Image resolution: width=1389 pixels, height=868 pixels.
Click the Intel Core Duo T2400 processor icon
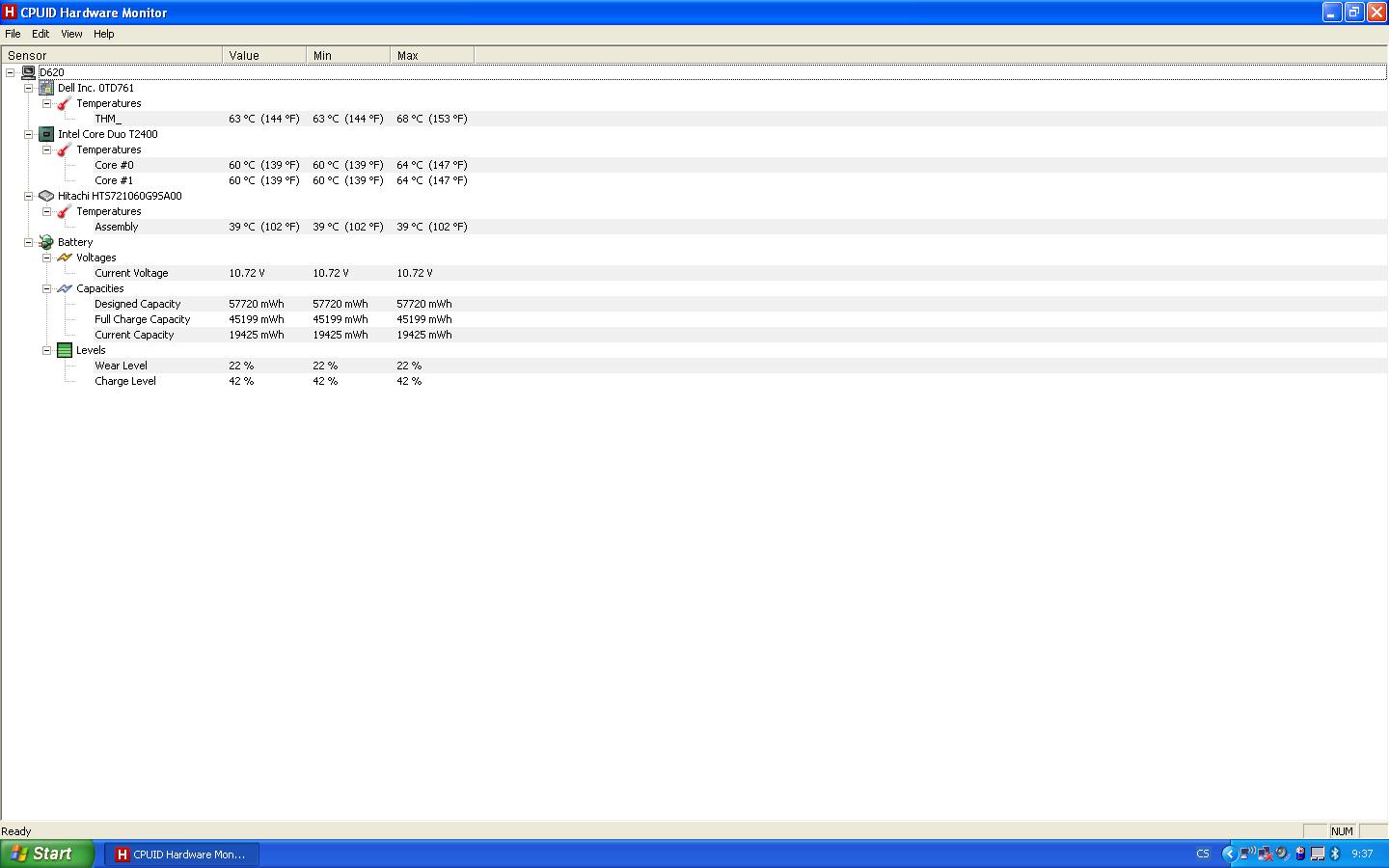(x=46, y=134)
